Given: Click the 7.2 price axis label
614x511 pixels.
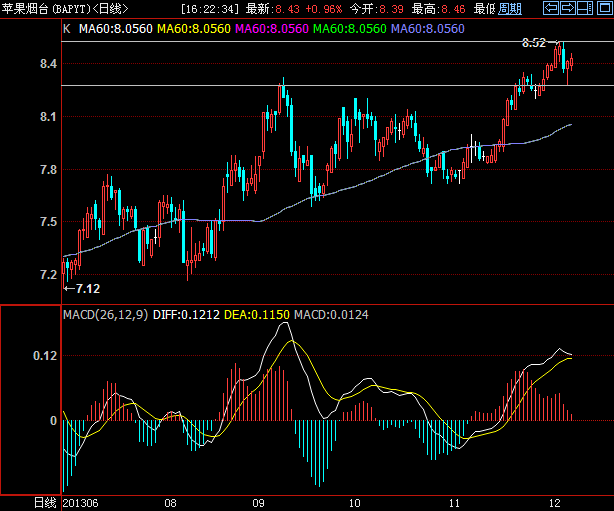Looking at the screenshot, I should [x=49, y=275].
